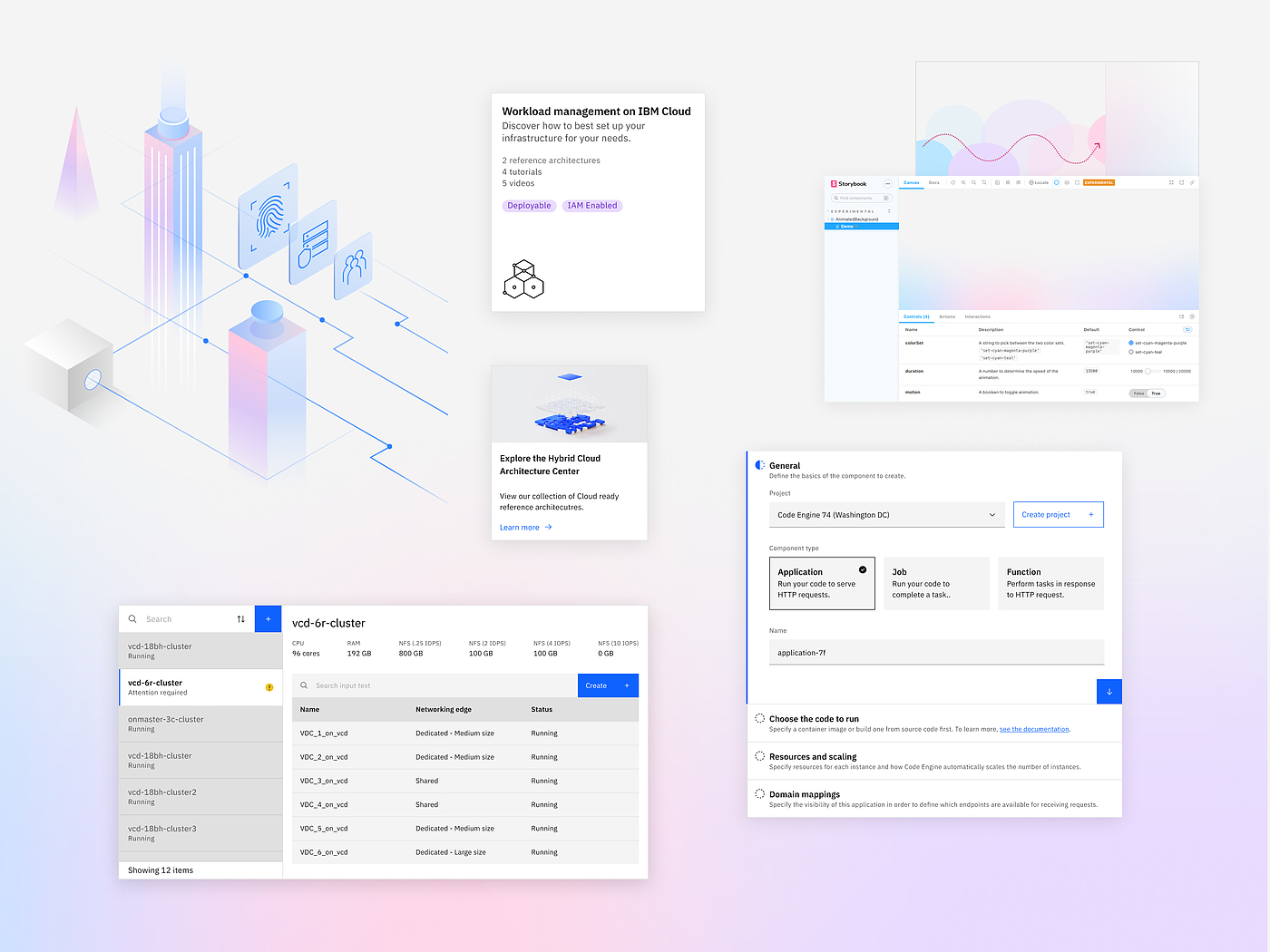Open Storybook canvas in a new tab

[1182, 182]
